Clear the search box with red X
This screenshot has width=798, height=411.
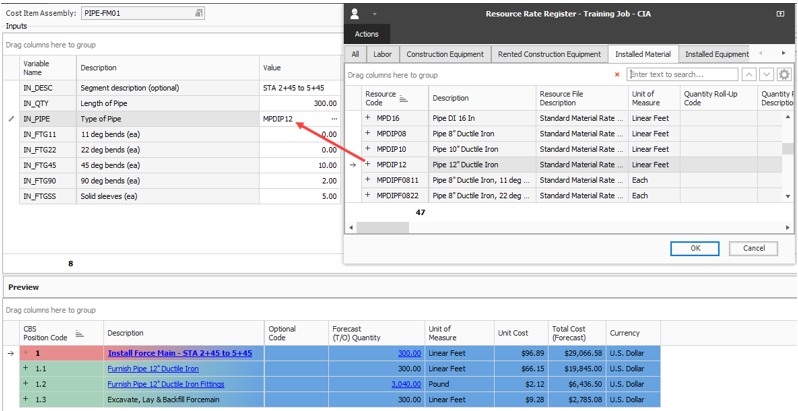pyautogui.click(x=617, y=75)
